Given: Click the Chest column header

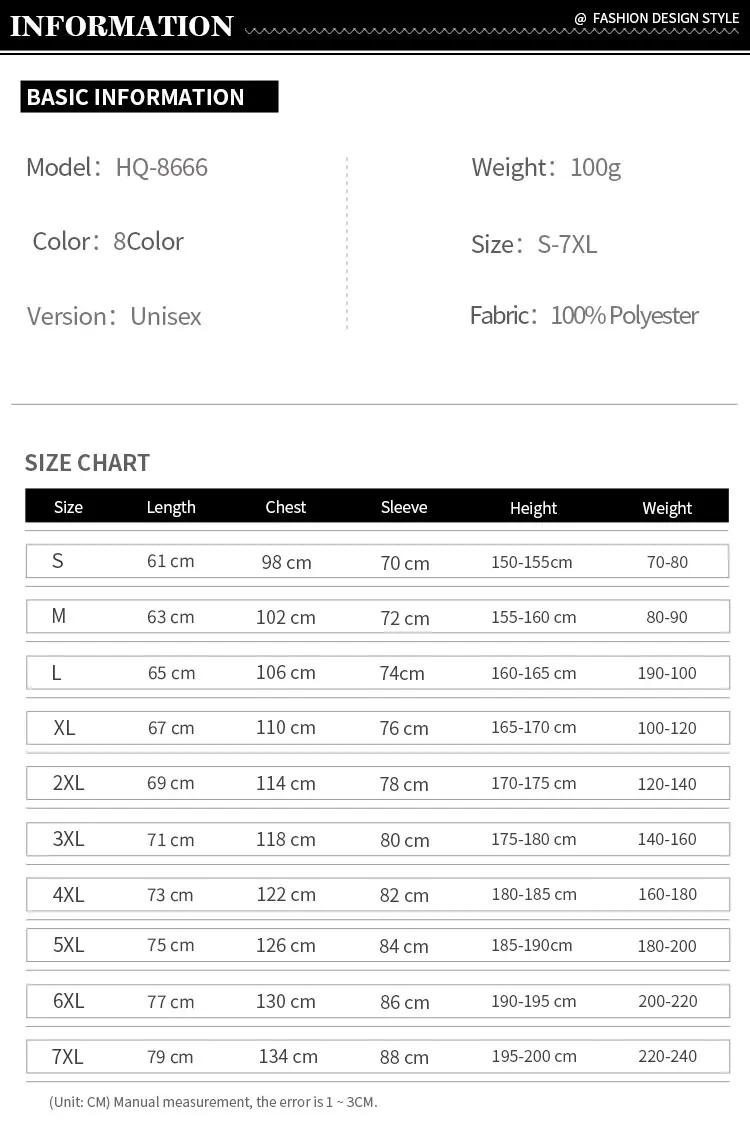Looking at the screenshot, I should (286, 507).
